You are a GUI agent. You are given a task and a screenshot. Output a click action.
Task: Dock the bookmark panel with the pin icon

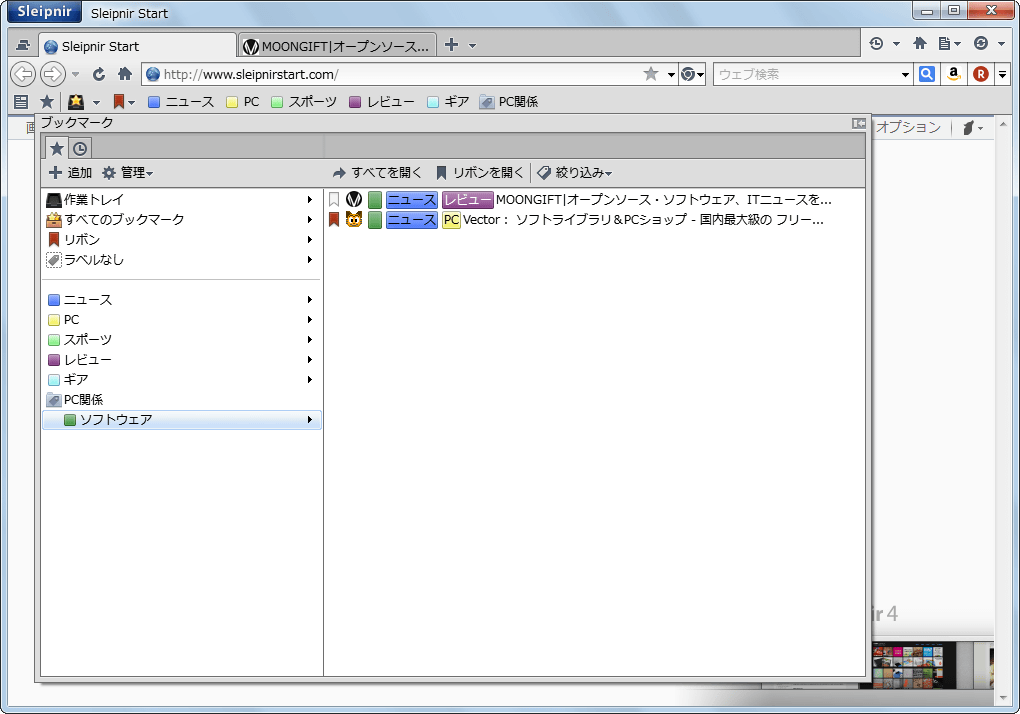[859, 123]
